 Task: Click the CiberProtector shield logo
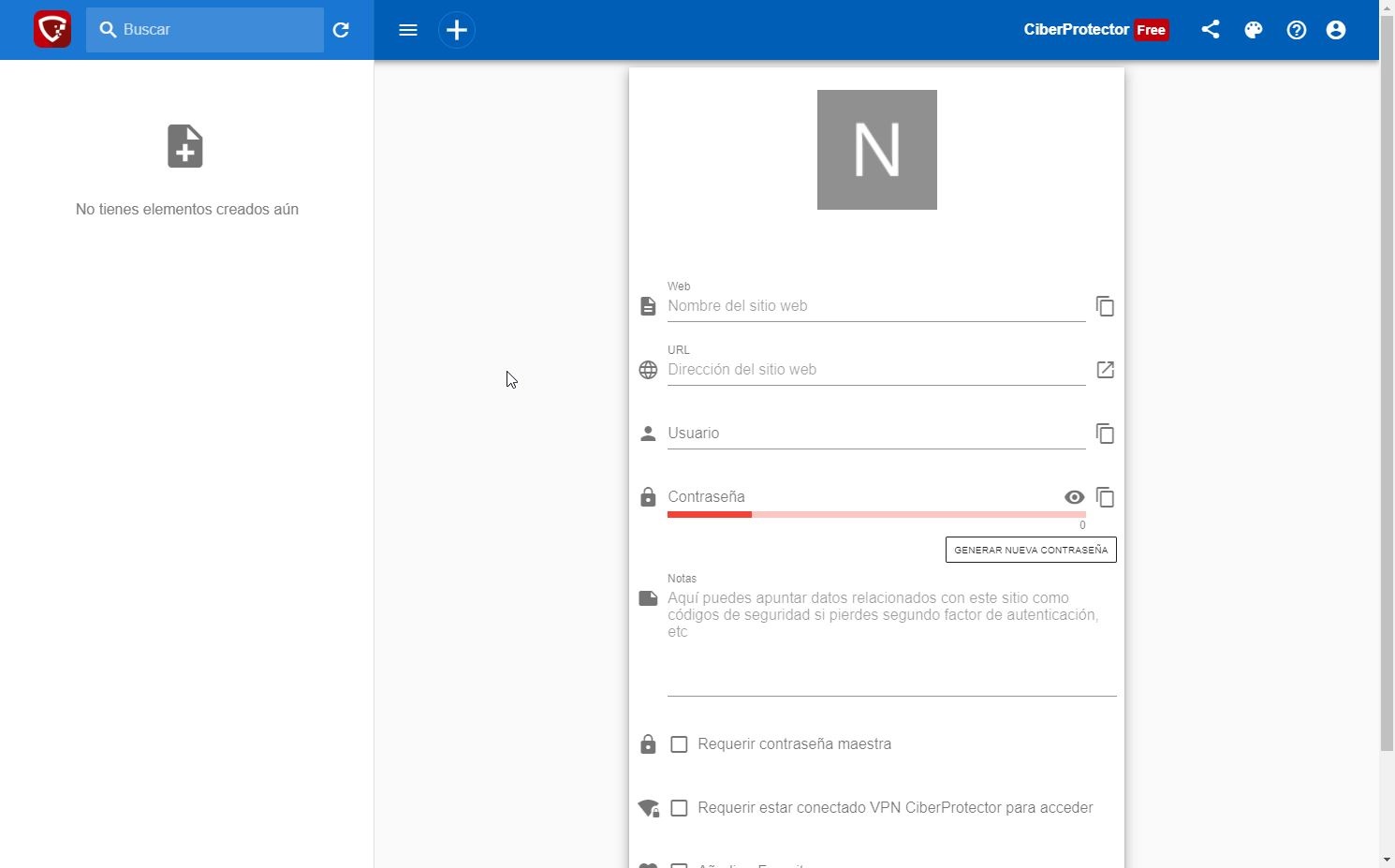tap(52, 30)
